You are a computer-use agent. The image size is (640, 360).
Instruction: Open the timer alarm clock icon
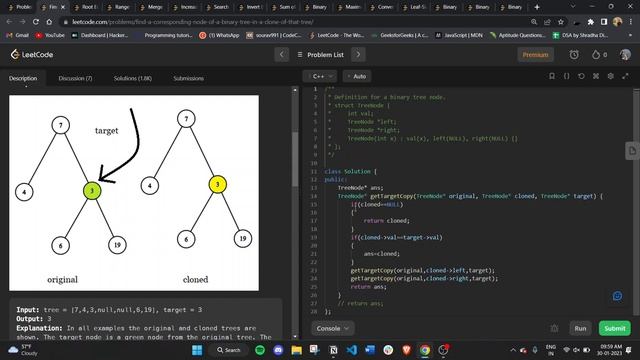pos(574,55)
